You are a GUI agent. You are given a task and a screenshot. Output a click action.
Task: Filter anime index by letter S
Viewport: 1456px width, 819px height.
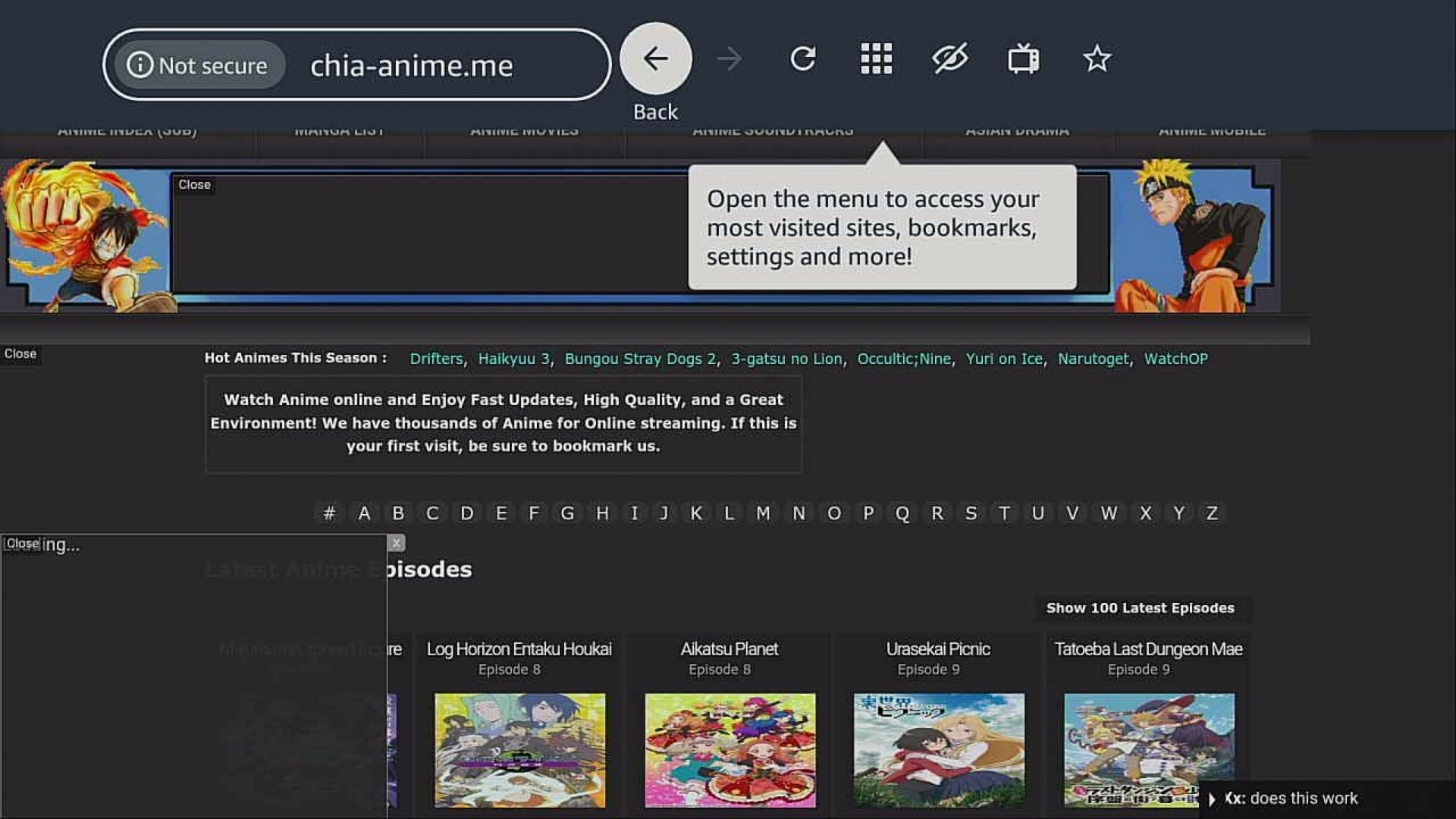[x=971, y=513]
